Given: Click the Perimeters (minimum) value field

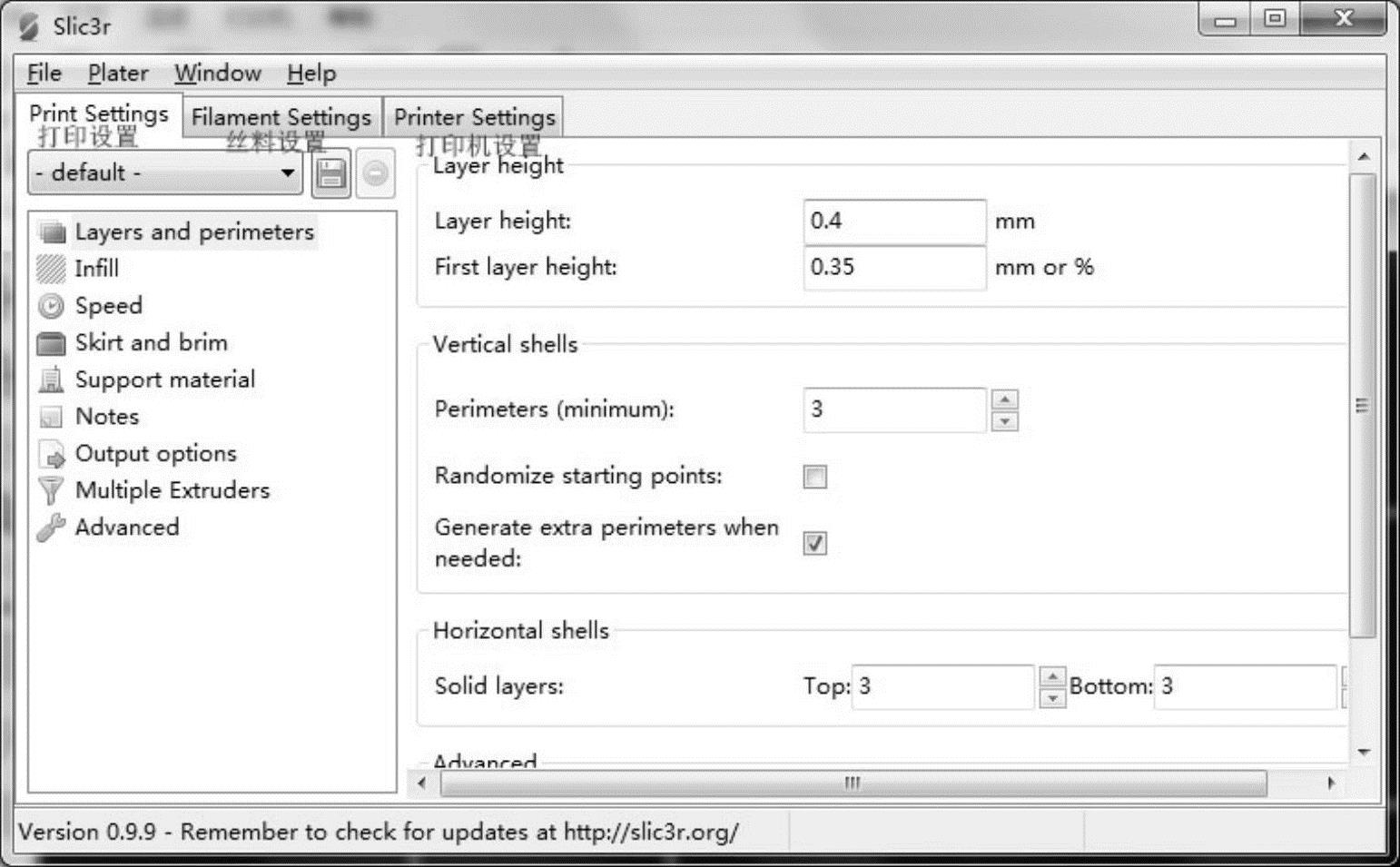Looking at the screenshot, I should (894, 409).
